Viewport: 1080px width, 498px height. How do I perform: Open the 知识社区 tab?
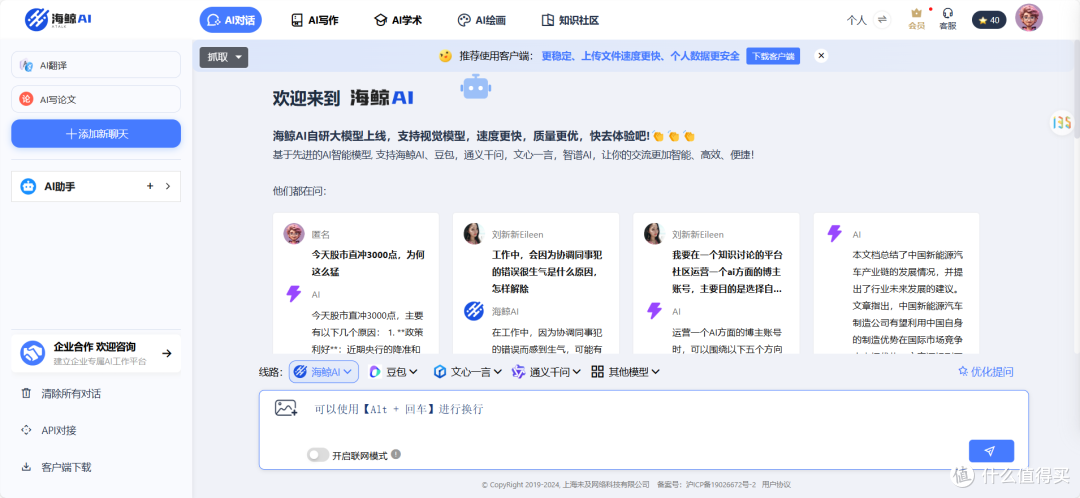[x=570, y=20]
